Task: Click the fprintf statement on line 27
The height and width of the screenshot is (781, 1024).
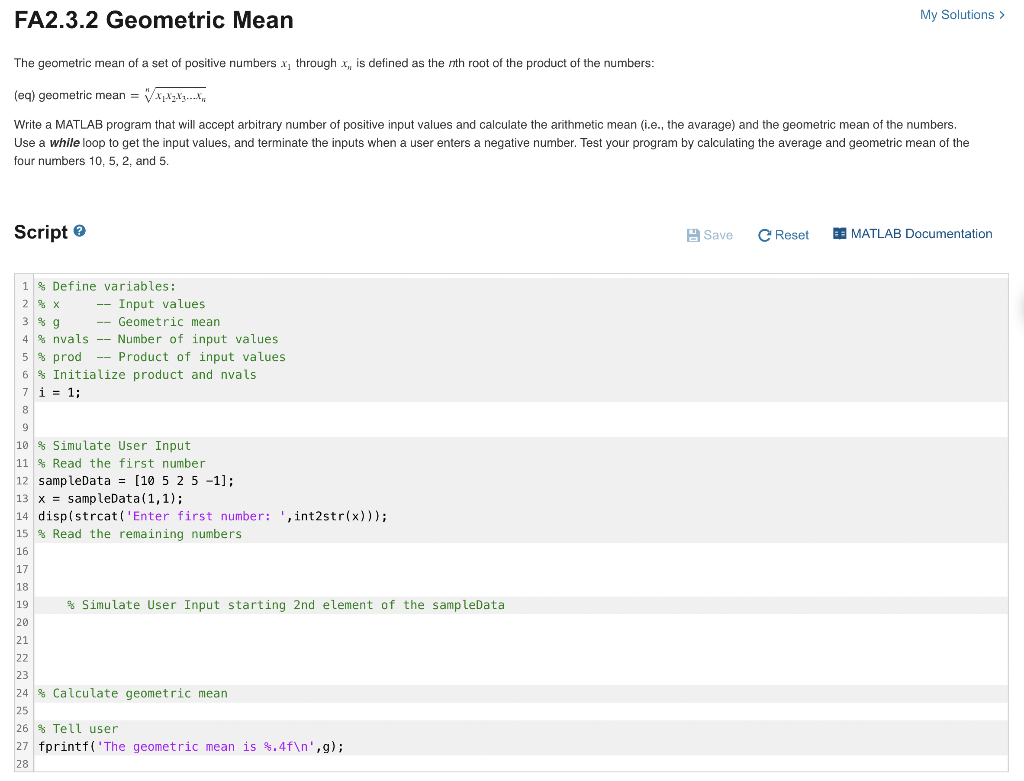Action: click(x=190, y=746)
